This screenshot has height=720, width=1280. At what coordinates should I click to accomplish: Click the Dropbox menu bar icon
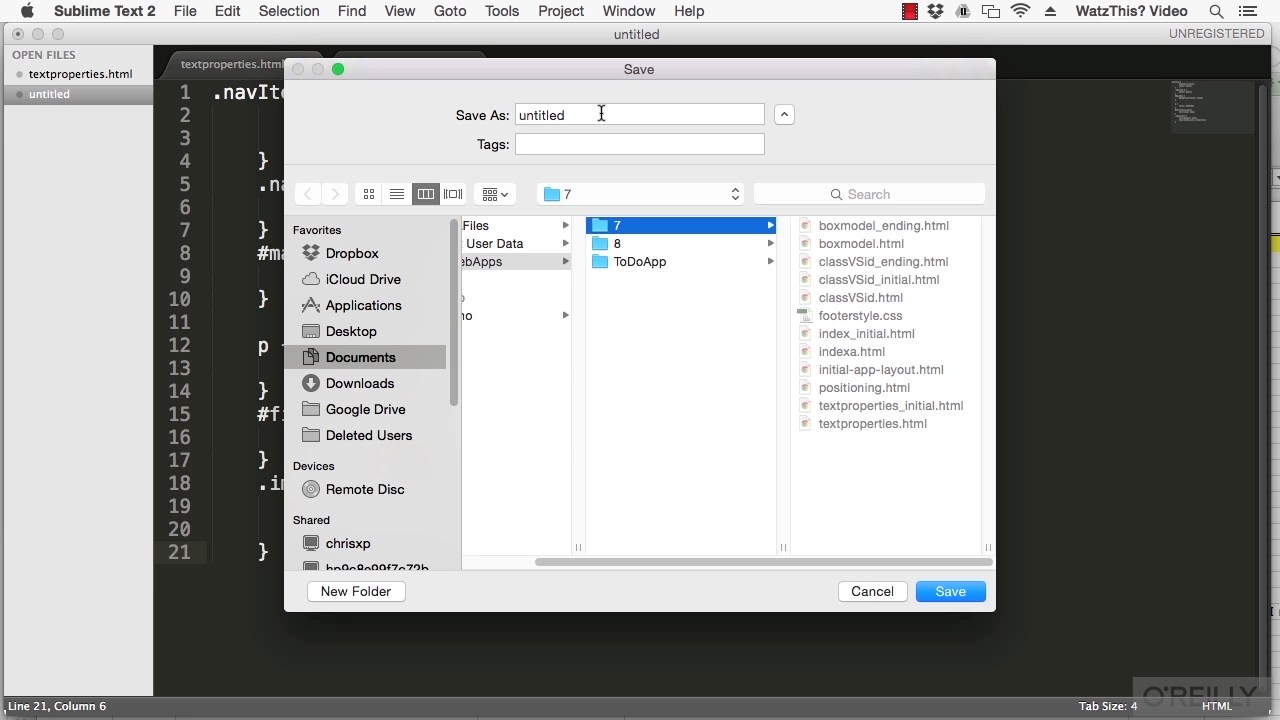point(936,11)
